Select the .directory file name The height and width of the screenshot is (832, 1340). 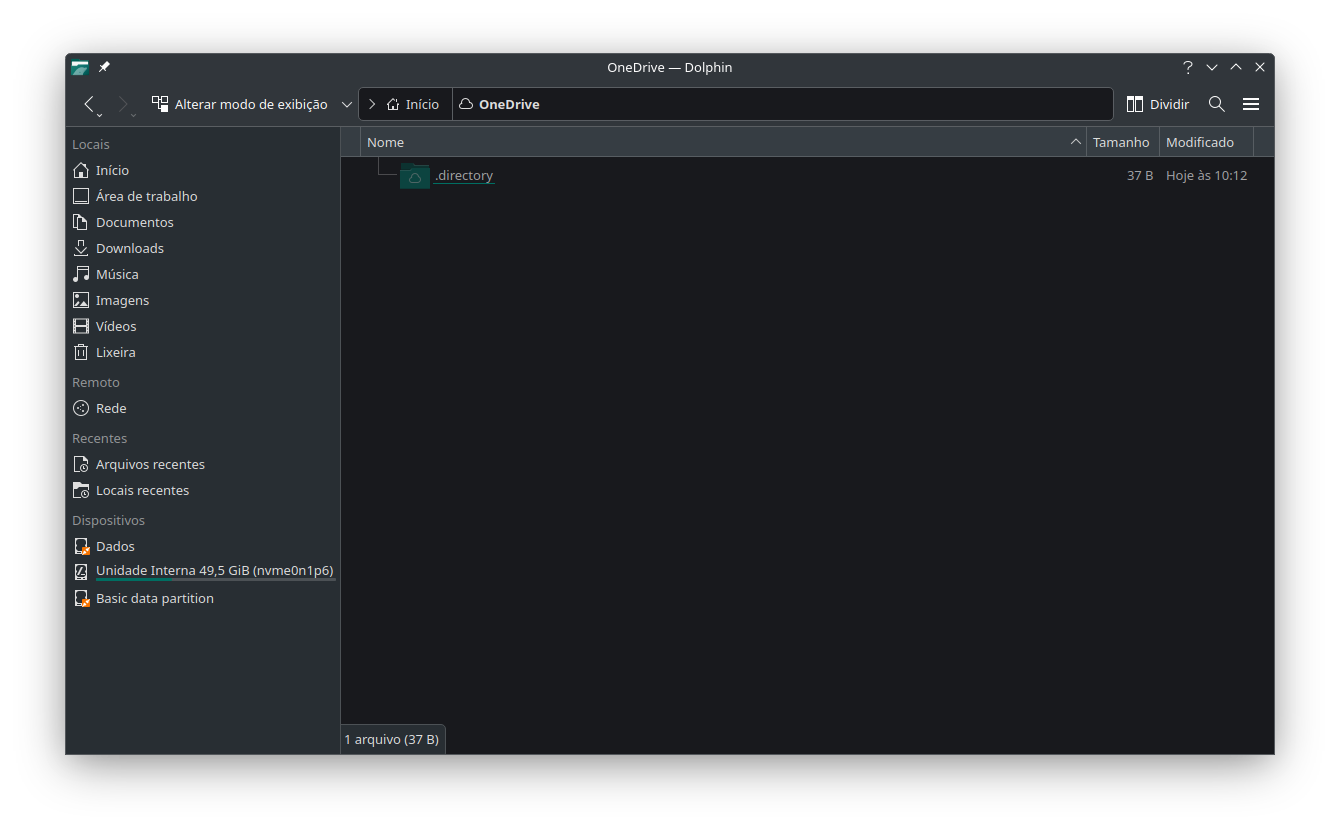click(464, 175)
